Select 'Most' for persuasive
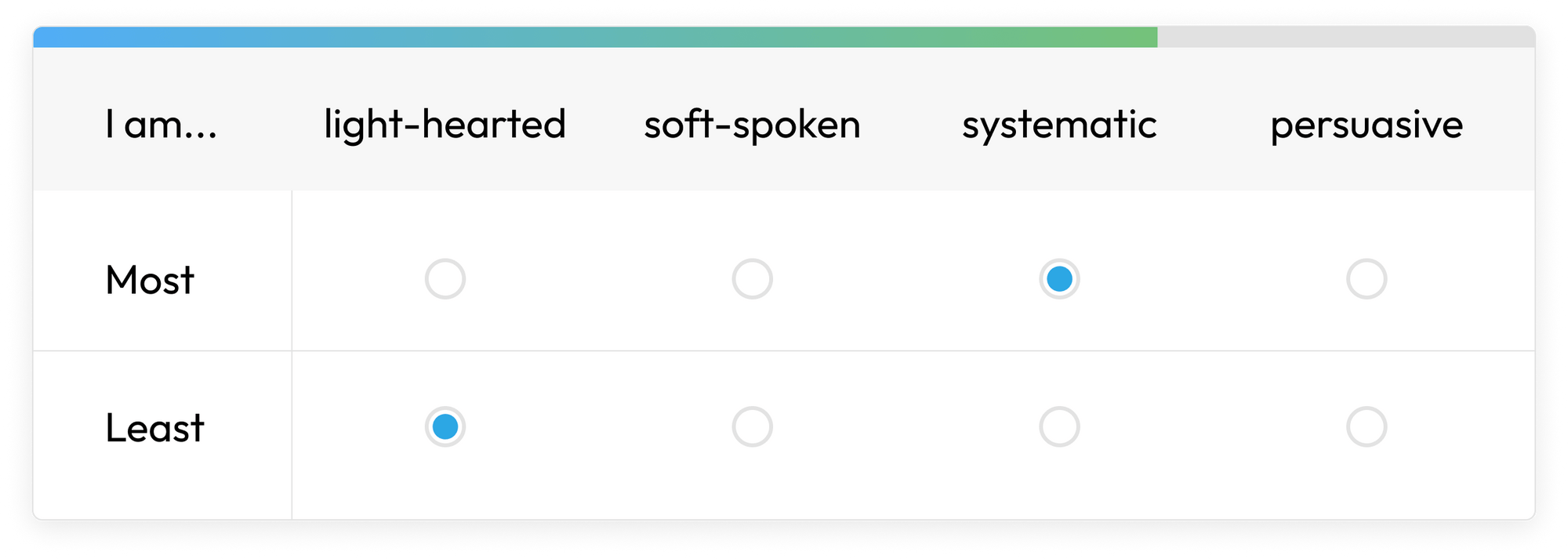1568x559 pixels. point(1367,278)
